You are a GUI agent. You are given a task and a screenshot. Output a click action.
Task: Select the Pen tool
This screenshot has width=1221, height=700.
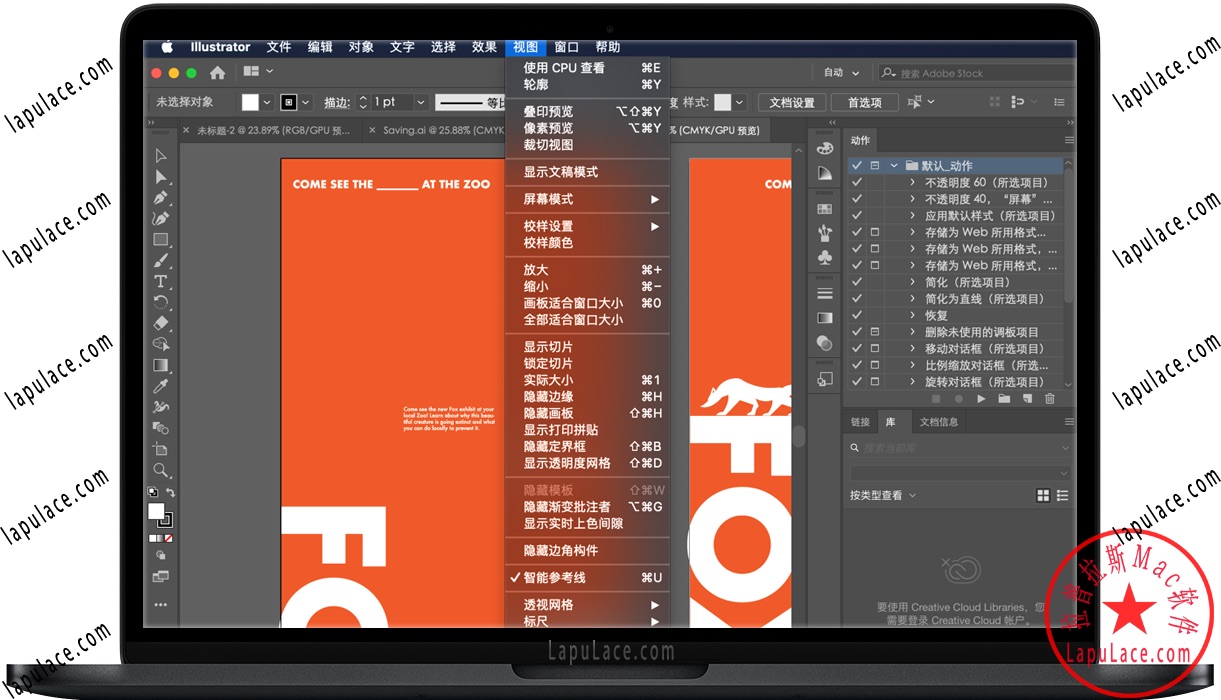[x=160, y=198]
